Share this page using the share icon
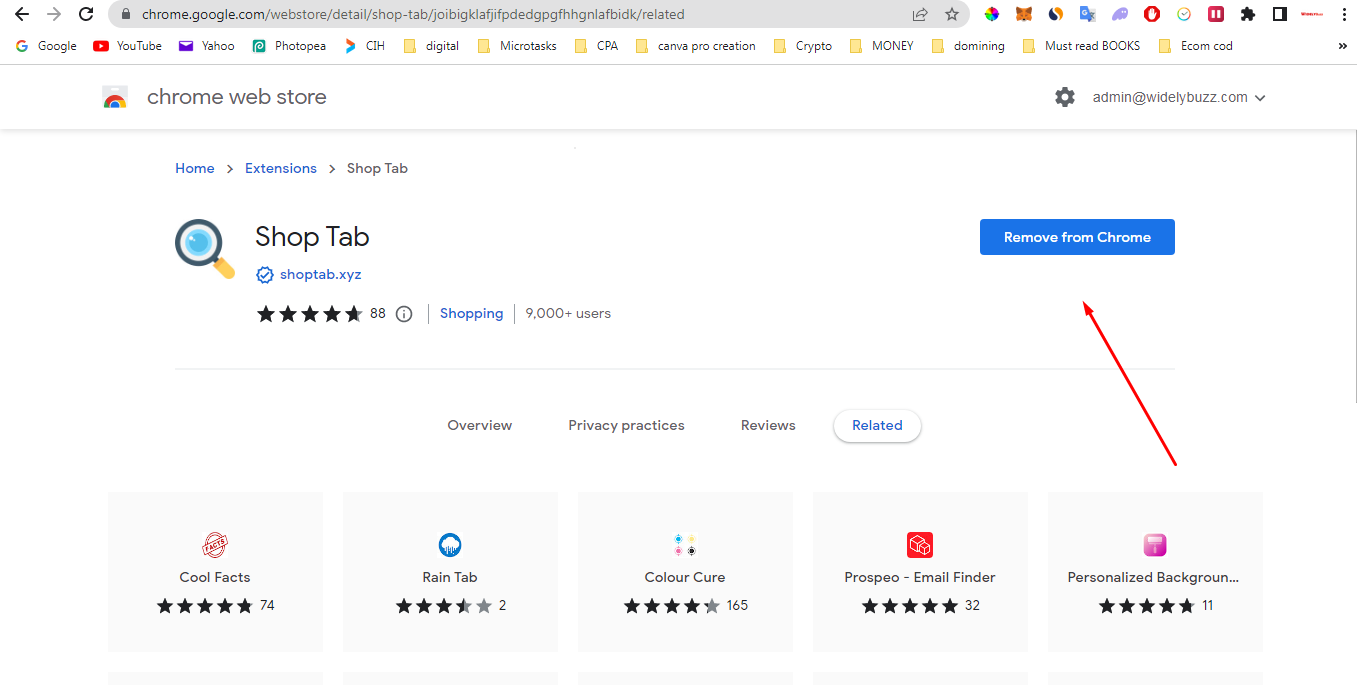Screen dimensions: 1357x685 point(920,14)
